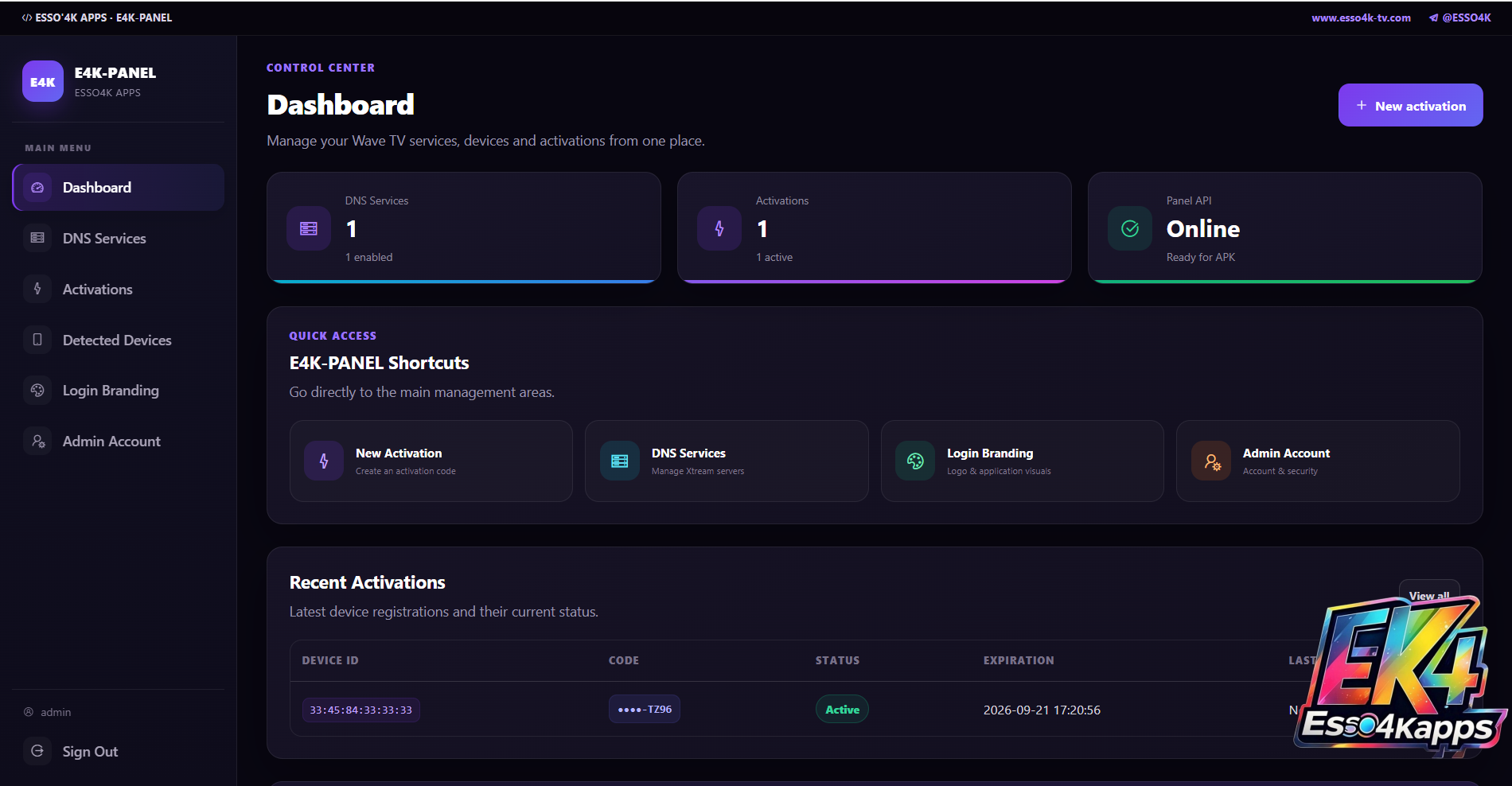
Task: Open the @ESSO4K Telegram link
Action: 1459,18
